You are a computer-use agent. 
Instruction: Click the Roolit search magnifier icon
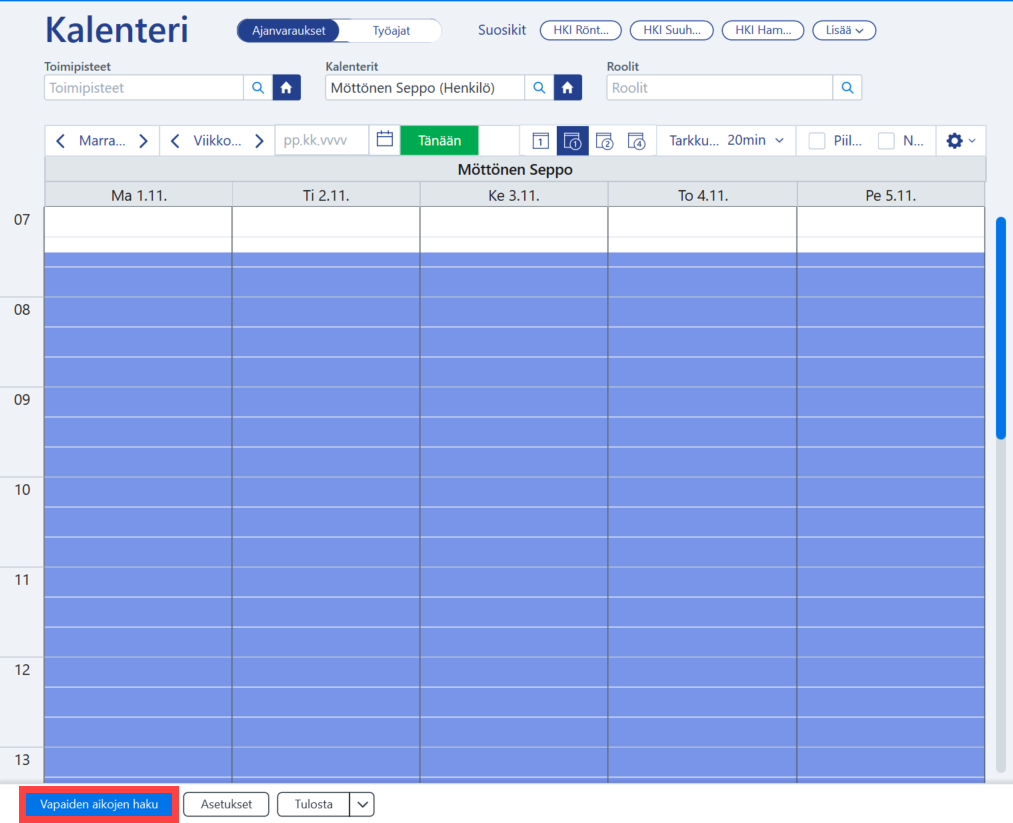pyautogui.click(x=847, y=88)
